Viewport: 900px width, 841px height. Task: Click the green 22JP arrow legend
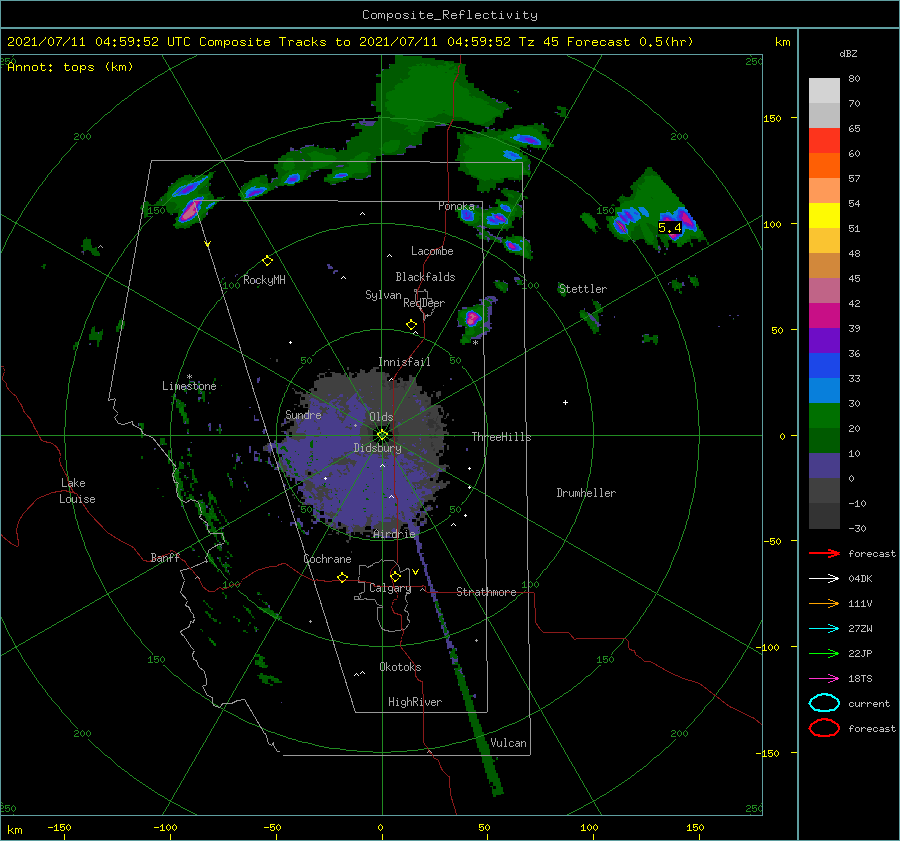(x=824, y=653)
